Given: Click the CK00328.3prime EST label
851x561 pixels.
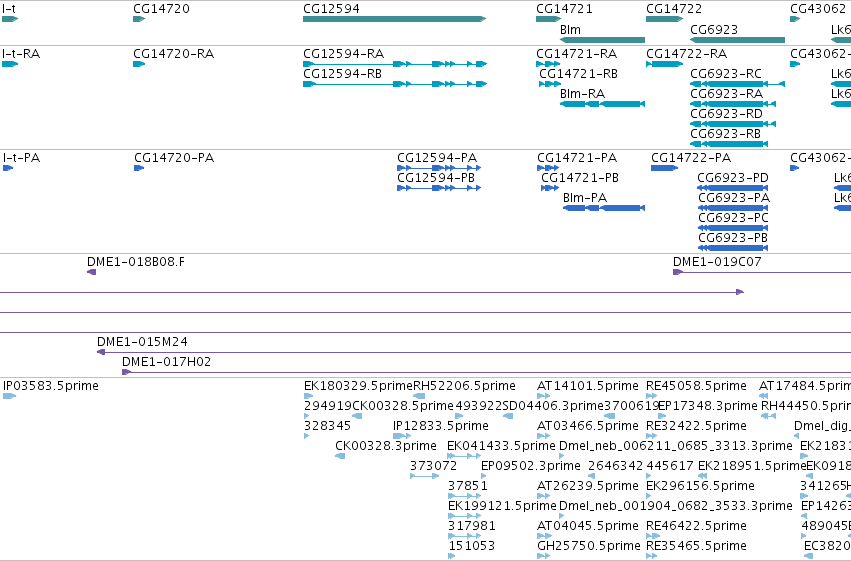Looking at the screenshot, I should 386,446.
